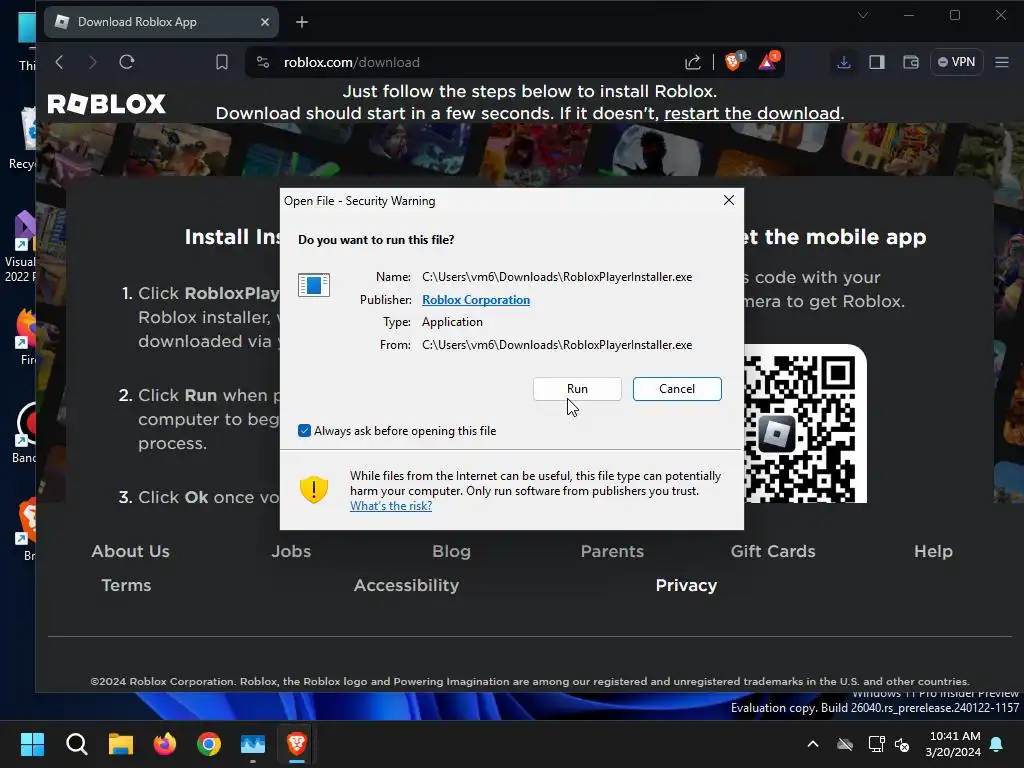Go back in Brave browser
Image resolution: width=1024 pixels, height=768 pixels.
coord(59,62)
